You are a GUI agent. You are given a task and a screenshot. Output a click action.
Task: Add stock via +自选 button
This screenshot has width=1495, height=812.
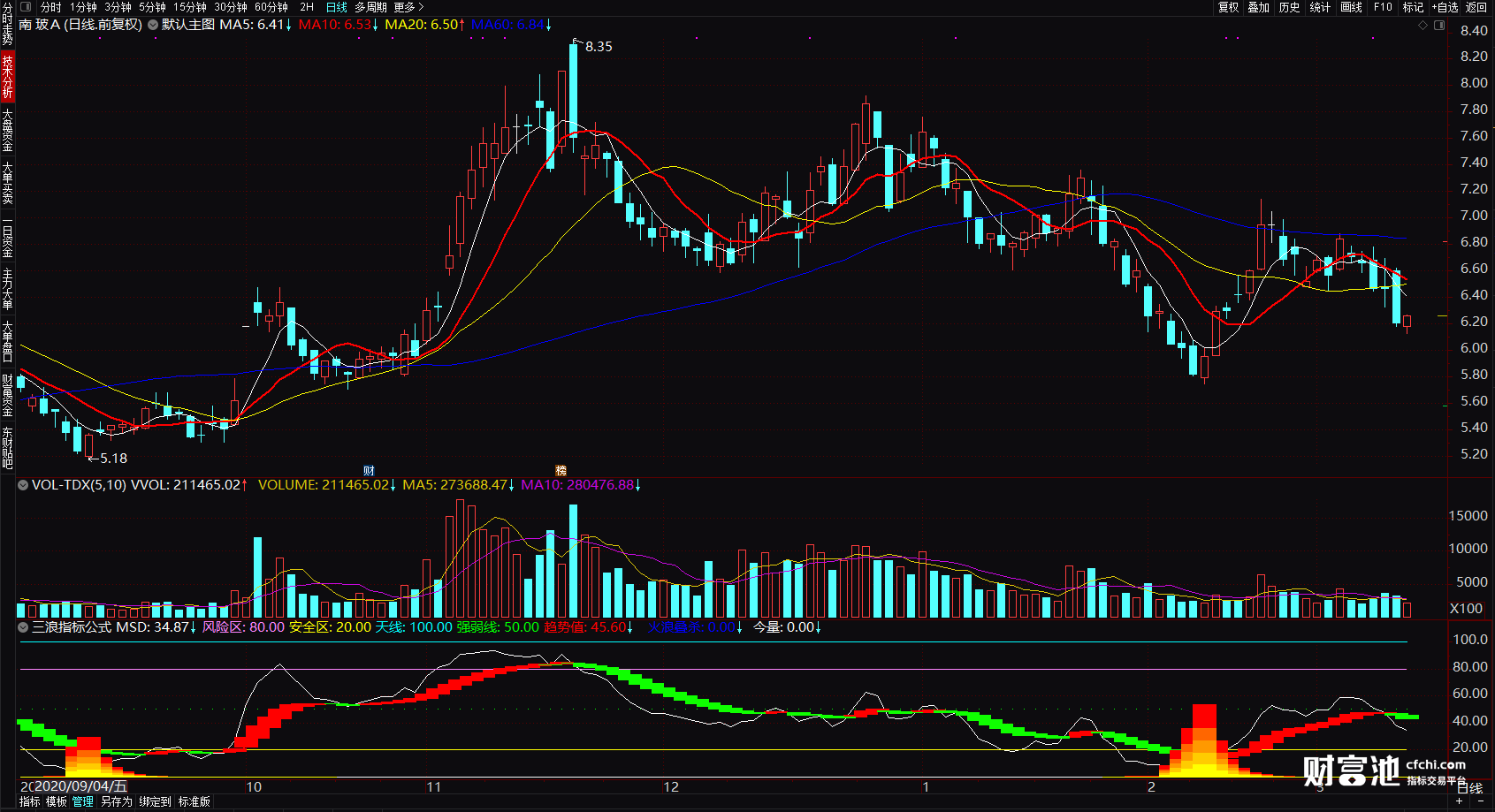(x=1445, y=7)
